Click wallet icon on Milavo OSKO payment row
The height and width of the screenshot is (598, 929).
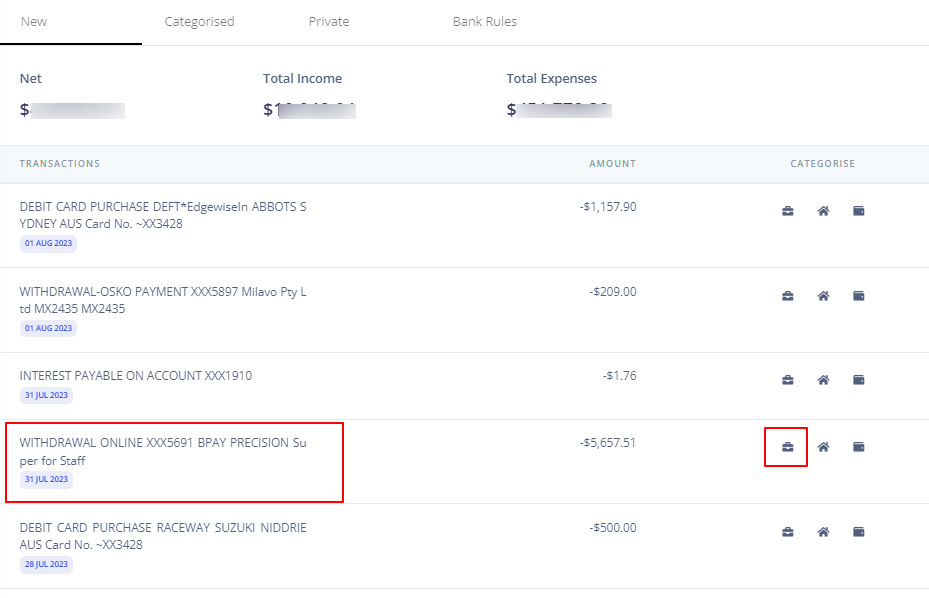coord(858,296)
